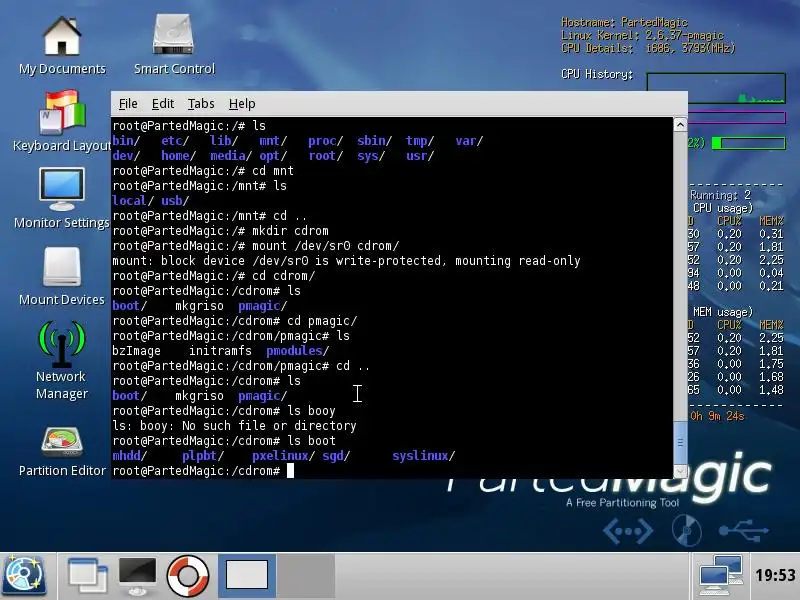This screenshot has height=600, width=800.
Task: Open the Keyboard Layout icon
Action: point(62,121)
